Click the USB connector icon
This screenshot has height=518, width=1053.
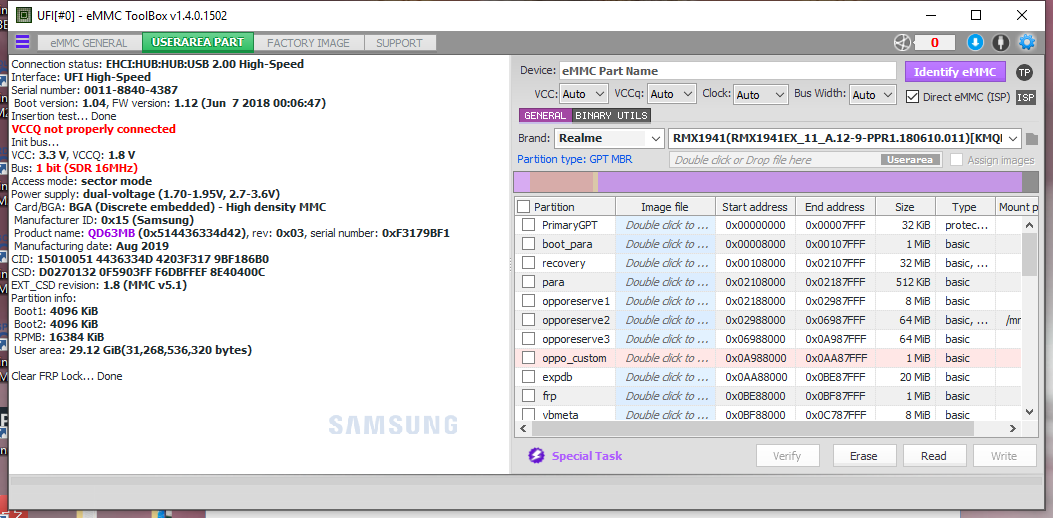[x=1001, y=43]
